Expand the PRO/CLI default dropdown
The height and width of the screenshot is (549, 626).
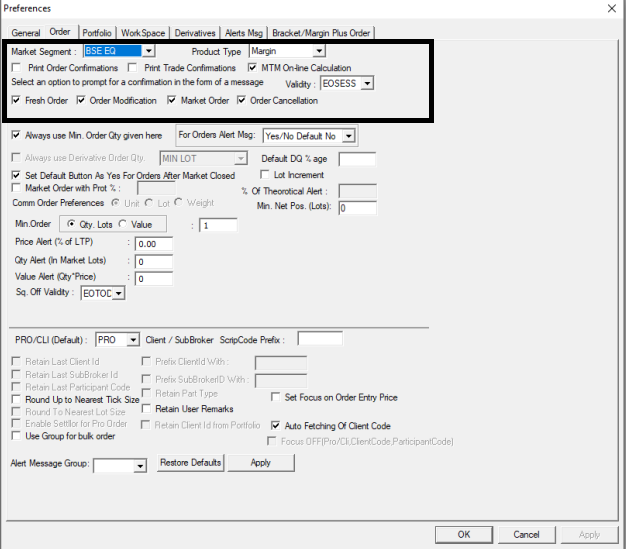coord(134,339)
